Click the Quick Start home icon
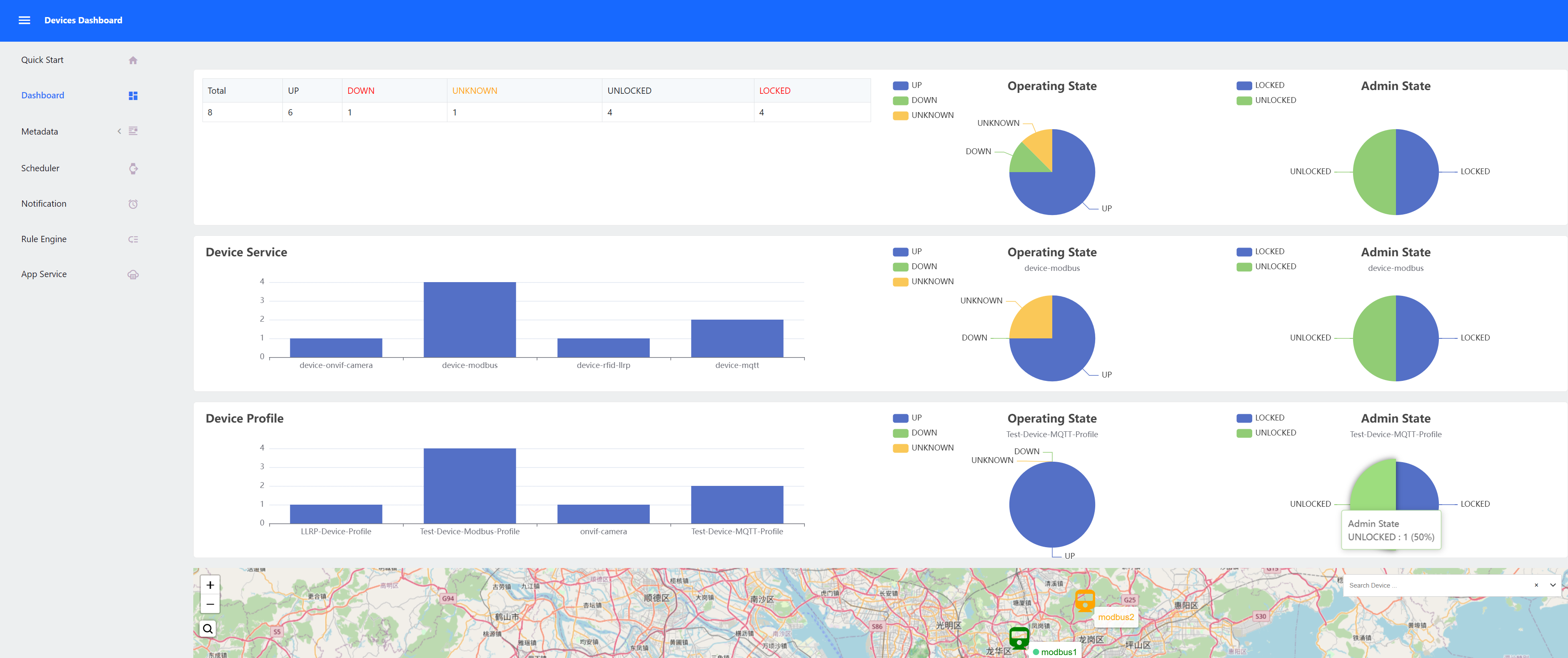1568x658 pixels. (x=133, y=60)
